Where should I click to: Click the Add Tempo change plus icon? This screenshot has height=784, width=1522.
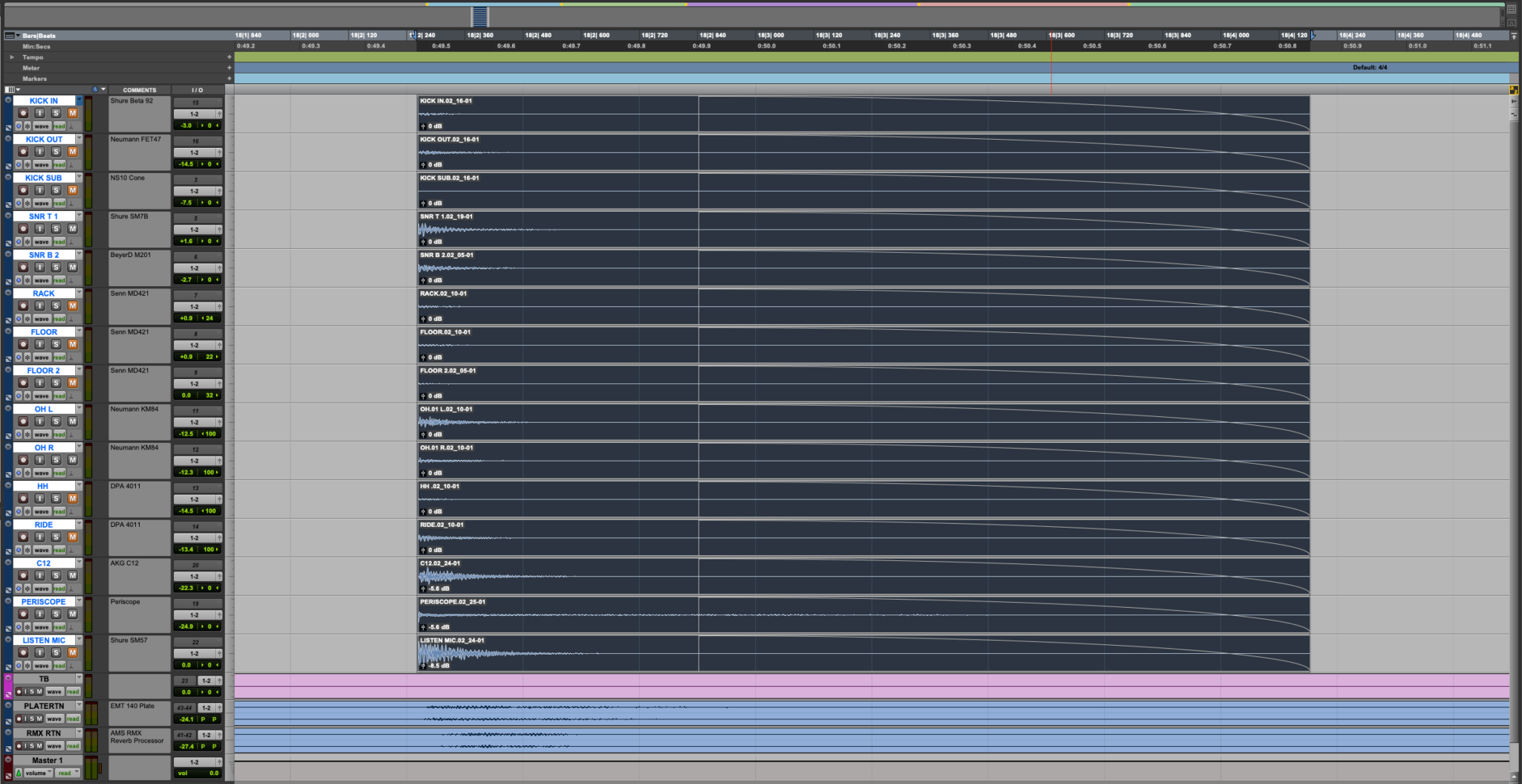click(229, 57)
